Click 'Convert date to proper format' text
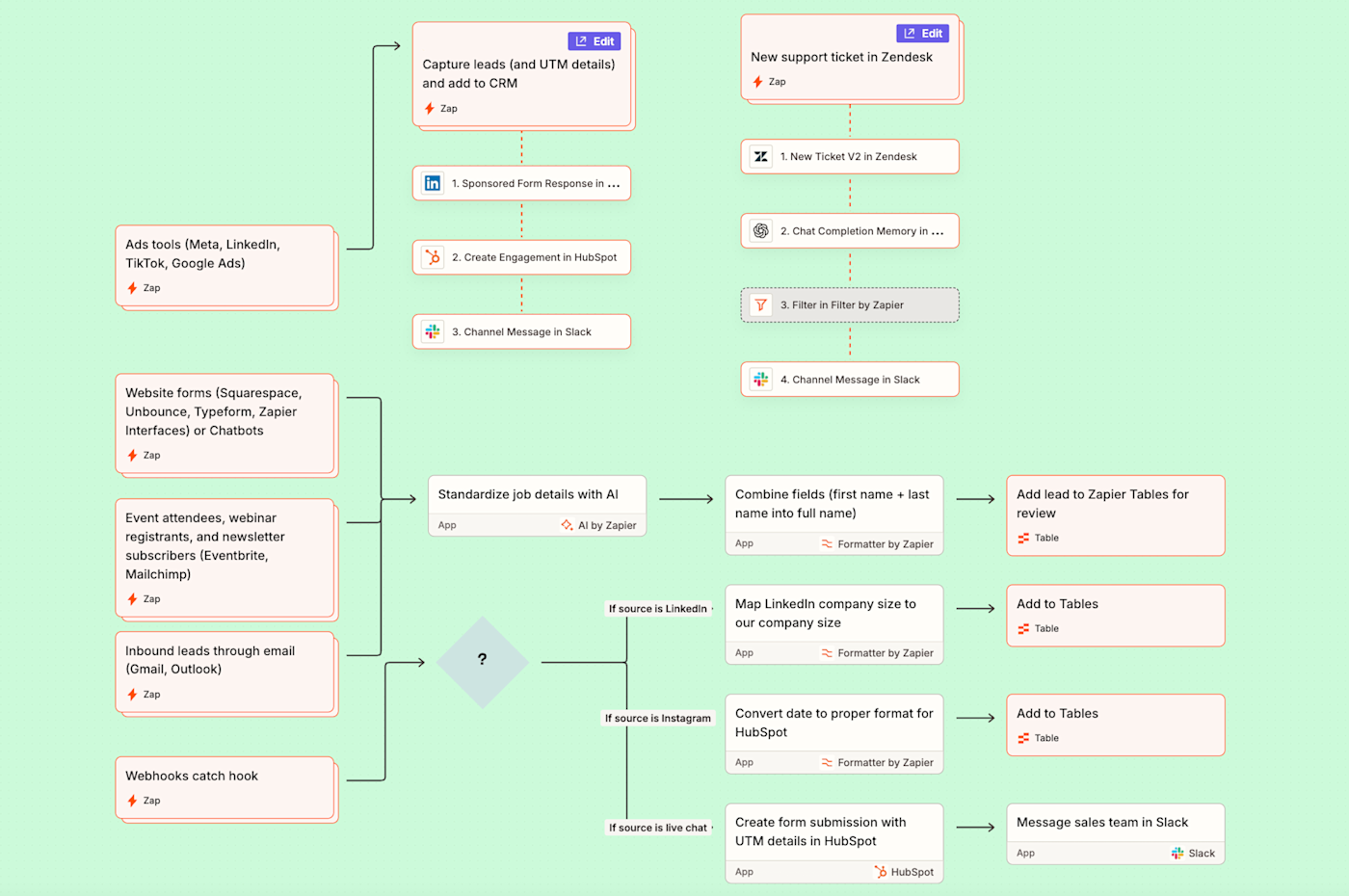This screenshot has width=1349, height=896. tap(834, 723)
